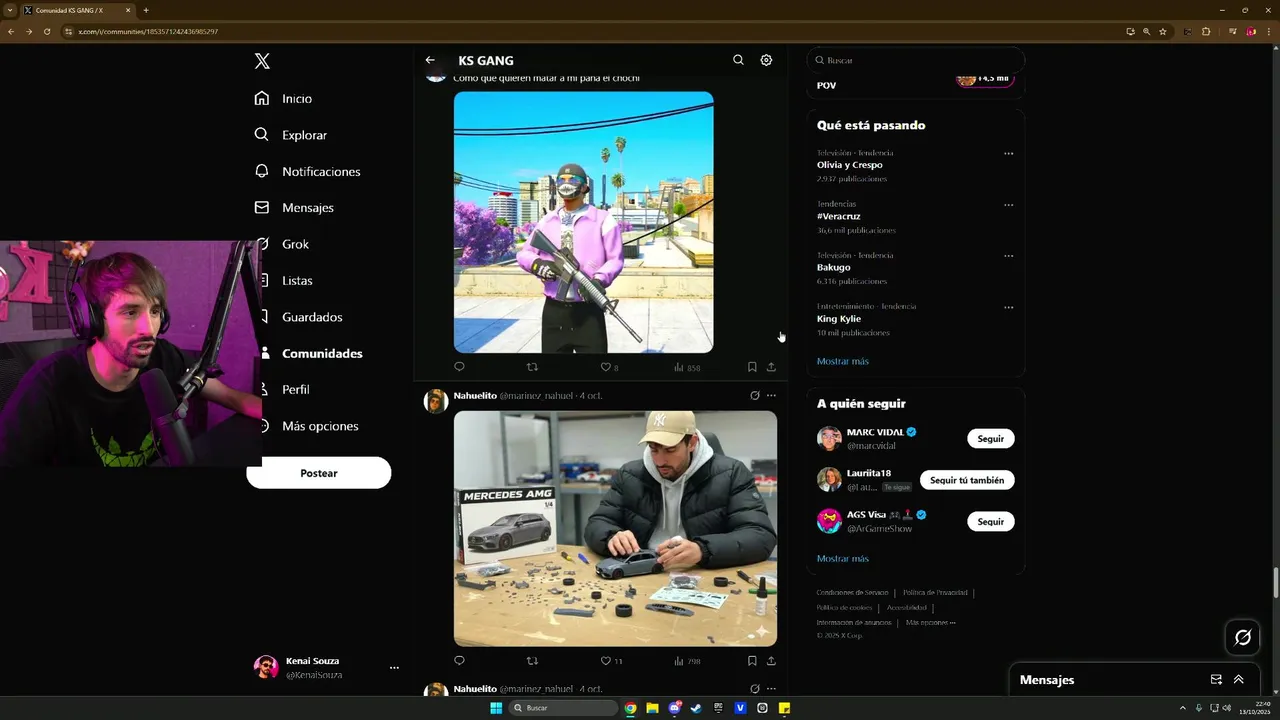The height and width of the screenshot is (720, 1280).
Task: Click the Inicio house icon
Action: (x=262, y=98)
